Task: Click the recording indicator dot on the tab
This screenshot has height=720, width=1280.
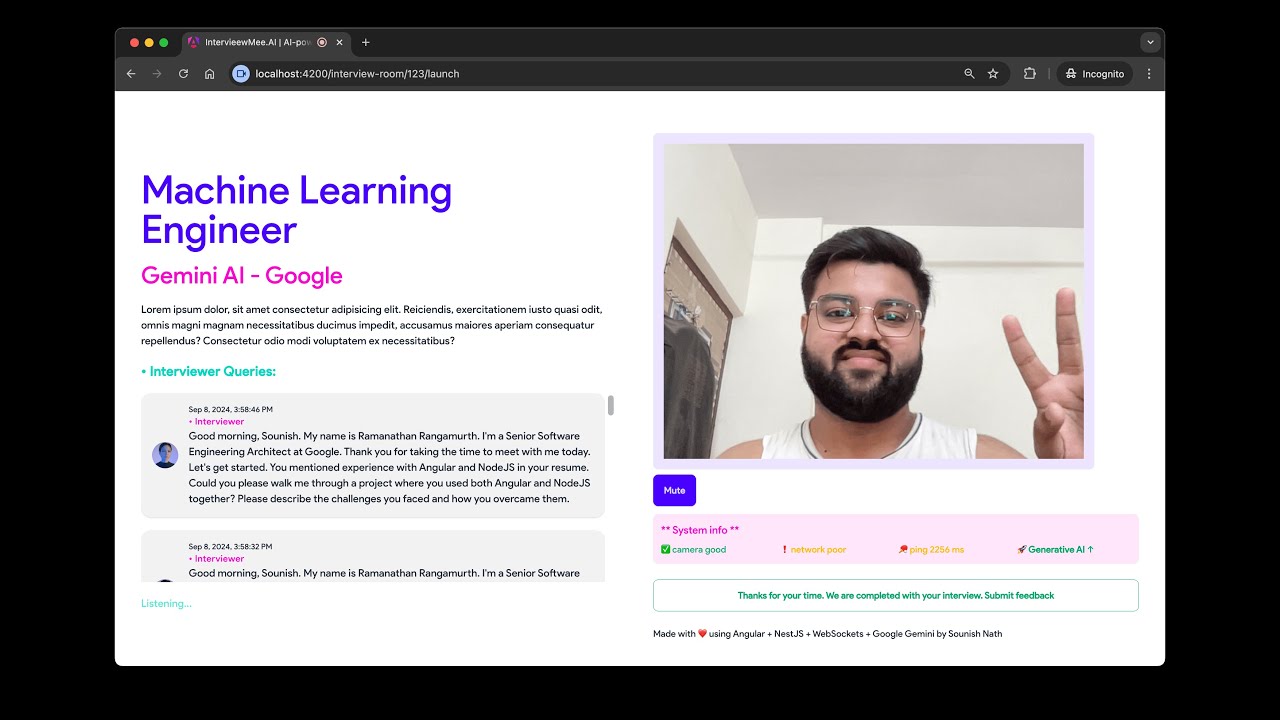Action: point(324,42)
